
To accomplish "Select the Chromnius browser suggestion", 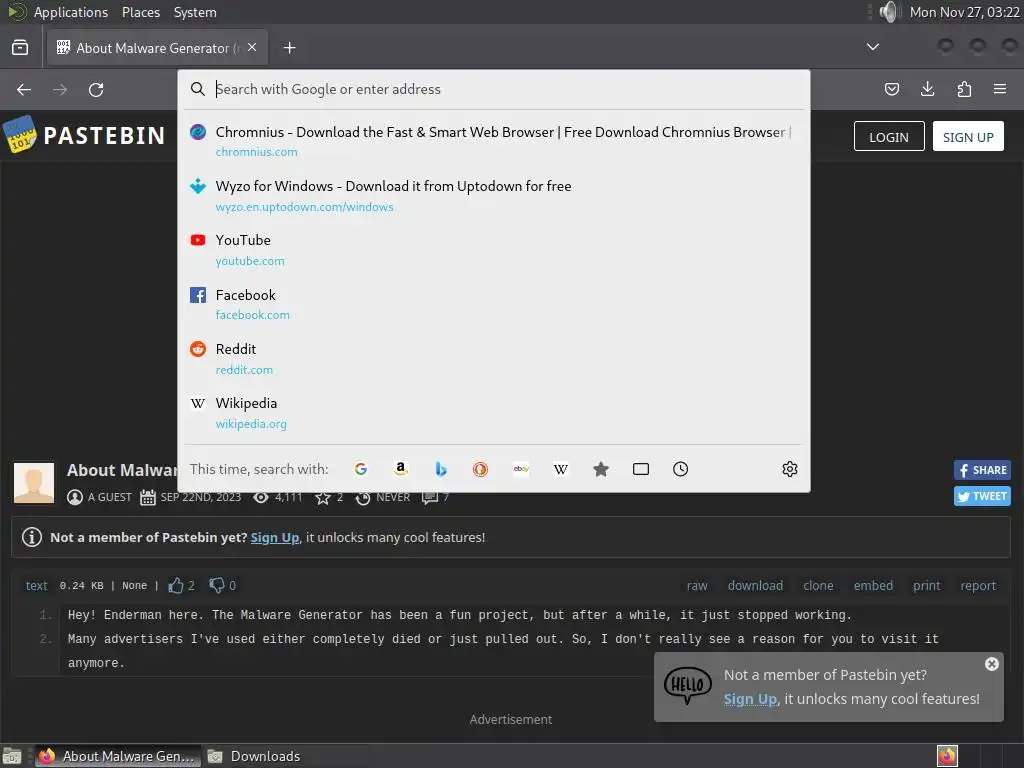I will coord(494,141).
